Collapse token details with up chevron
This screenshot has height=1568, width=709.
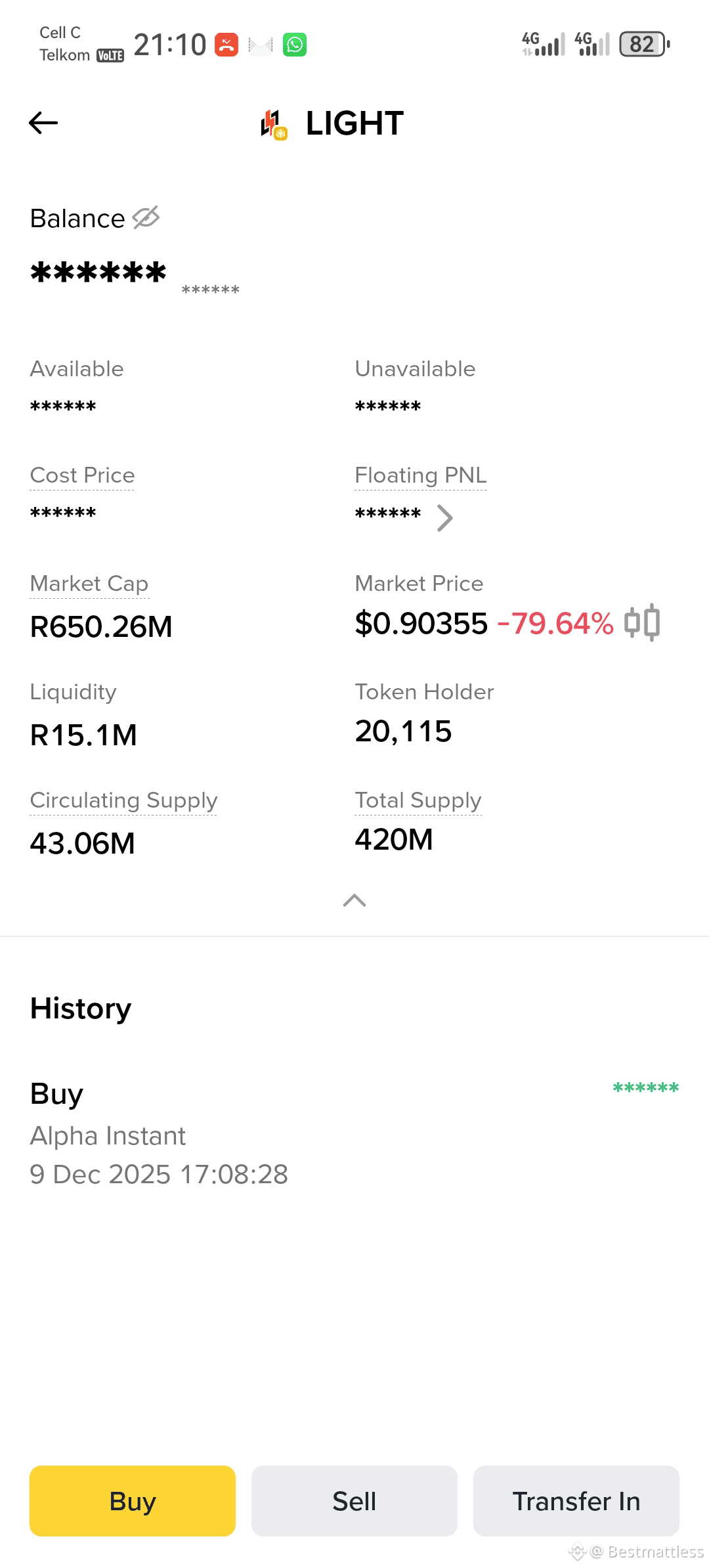354,900
